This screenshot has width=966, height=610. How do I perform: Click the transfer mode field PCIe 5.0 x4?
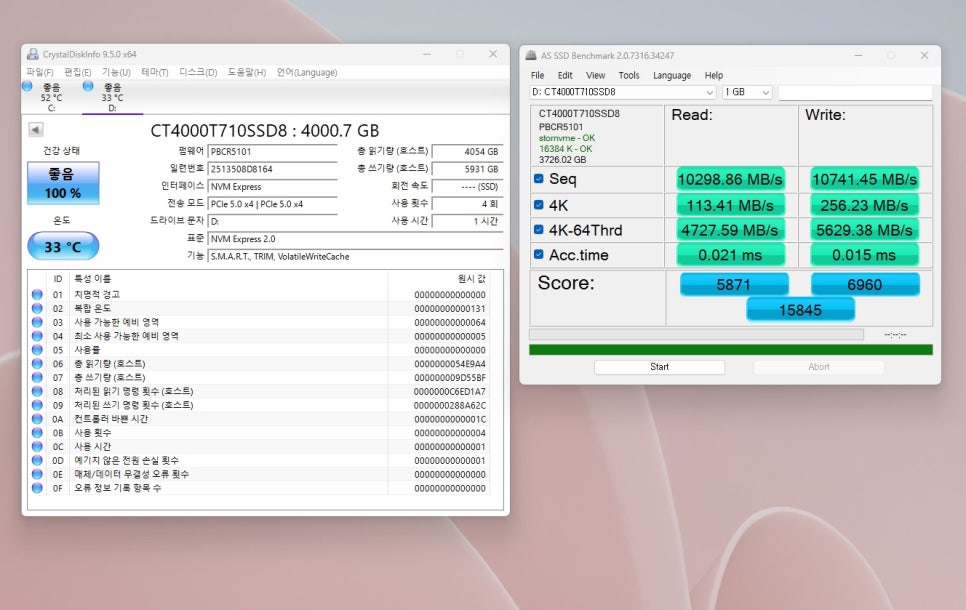click(273, 204)
